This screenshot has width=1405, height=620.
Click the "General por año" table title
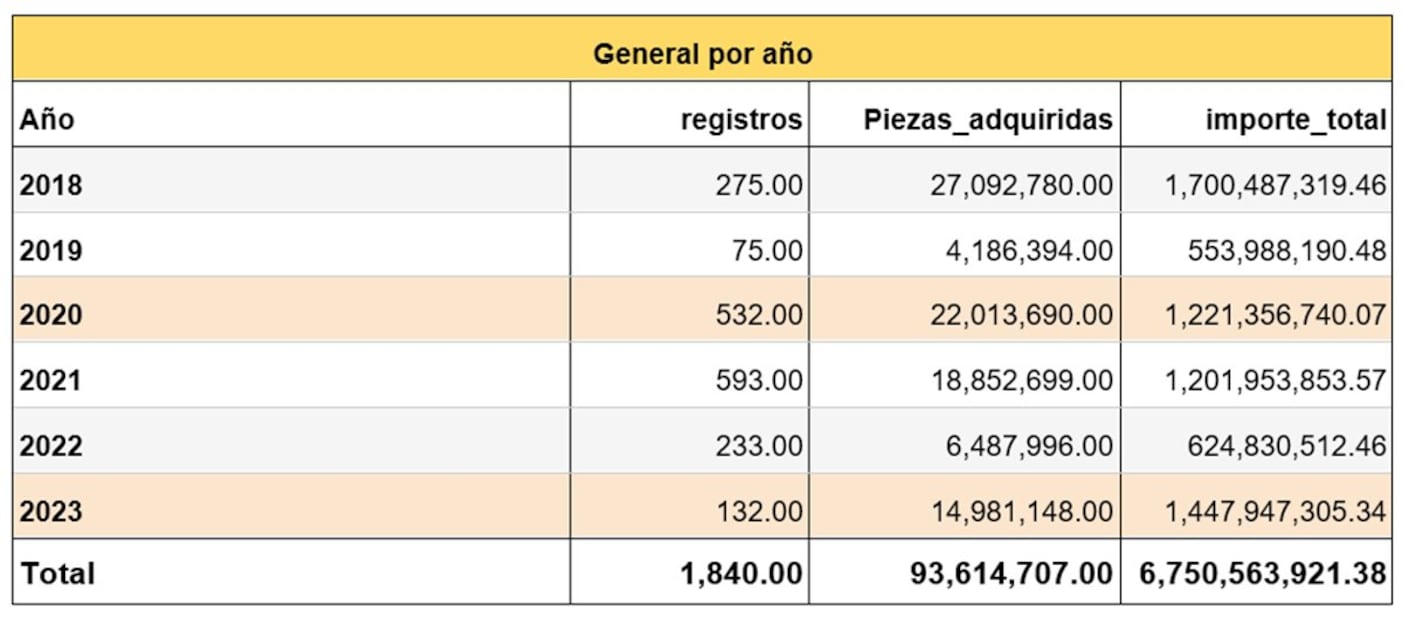[702, 53]
